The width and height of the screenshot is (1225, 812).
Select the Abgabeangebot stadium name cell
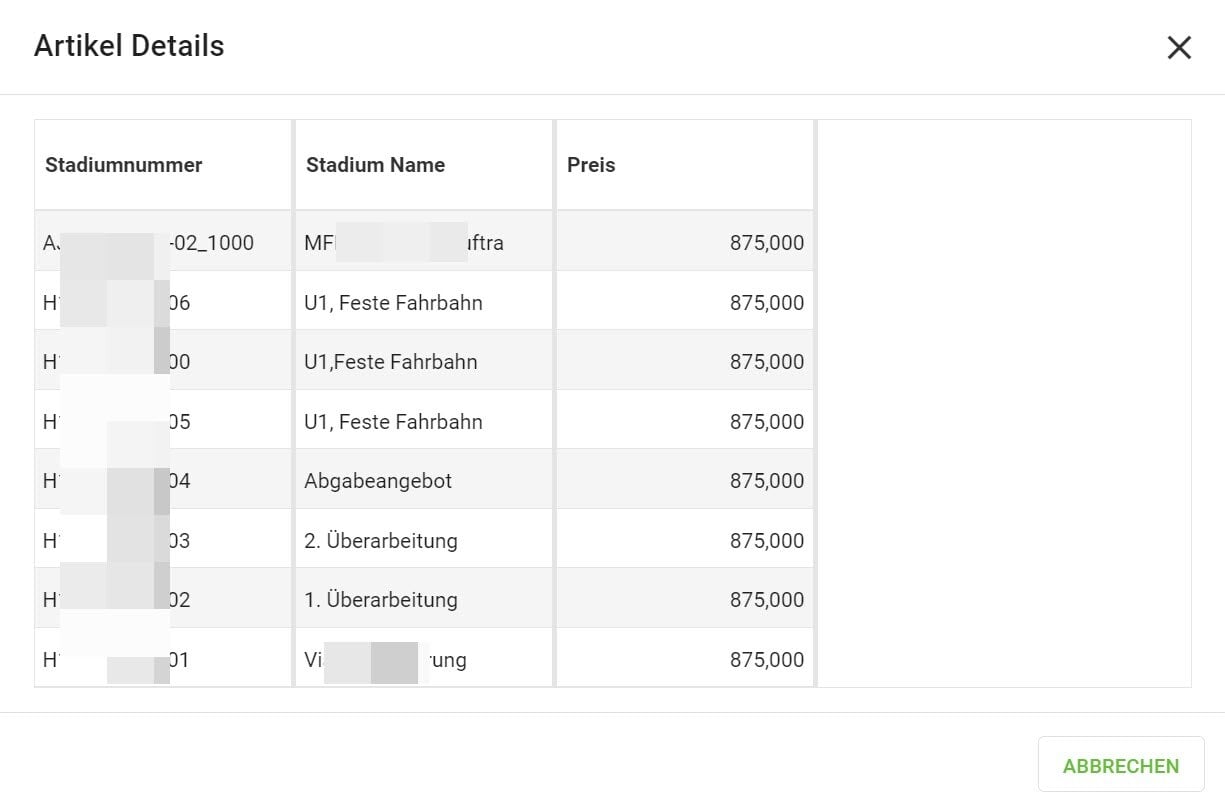pos(378,481)
